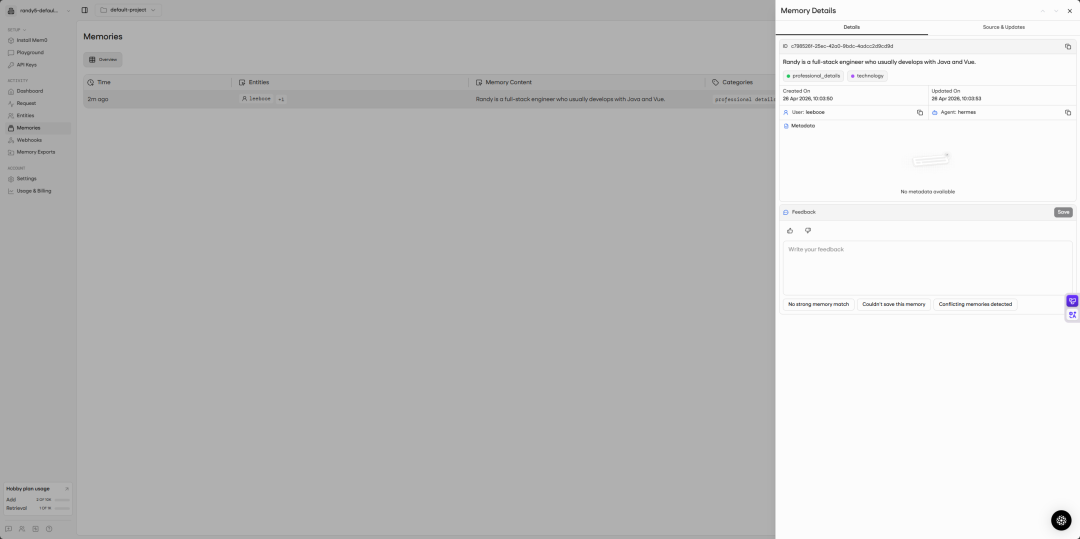Copy the User leeboae value
Viewport: 1080px width, 539px height.
[x=920, y=112]
